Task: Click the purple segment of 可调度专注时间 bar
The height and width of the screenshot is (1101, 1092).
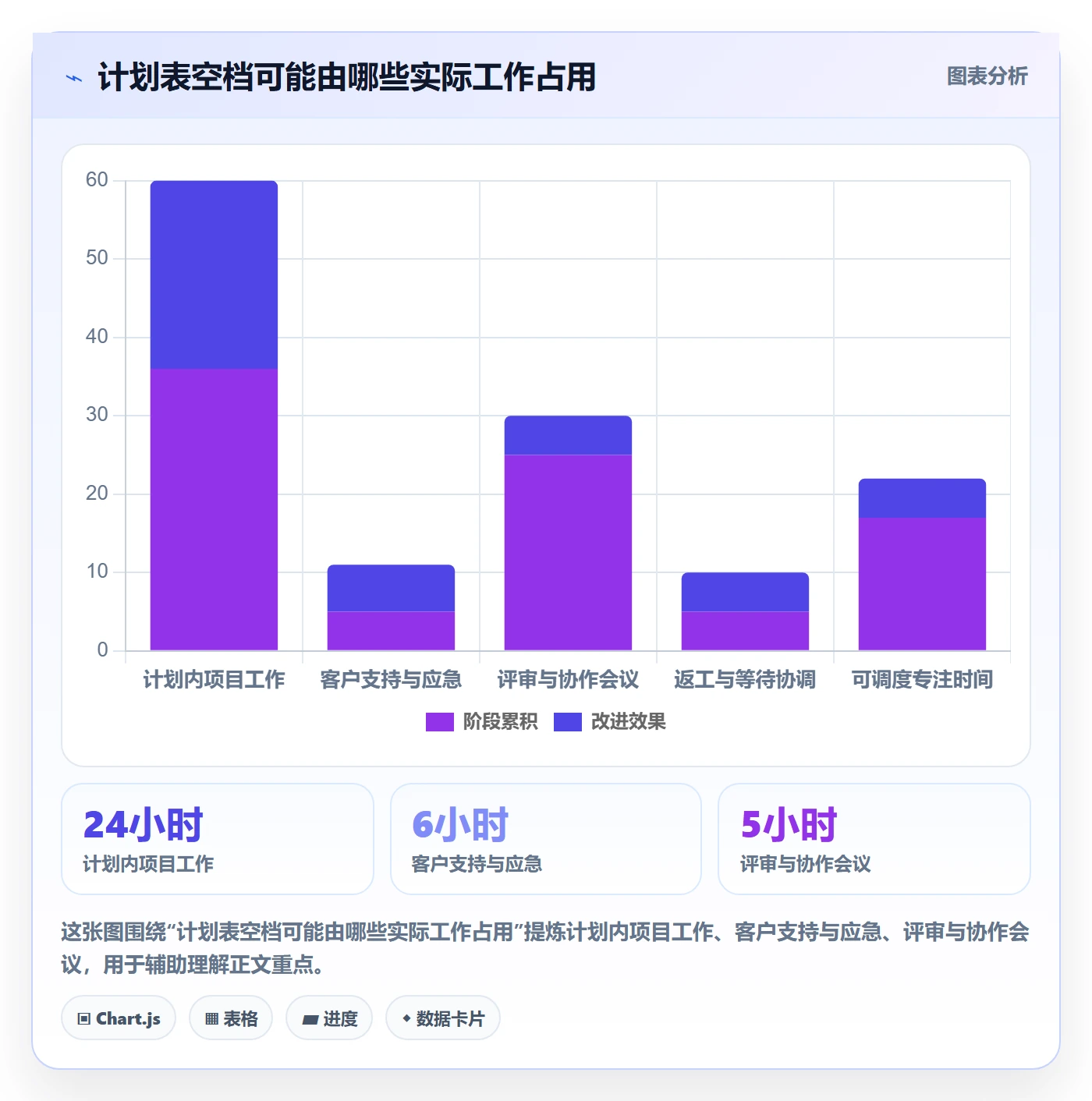Action: [922, 584]
